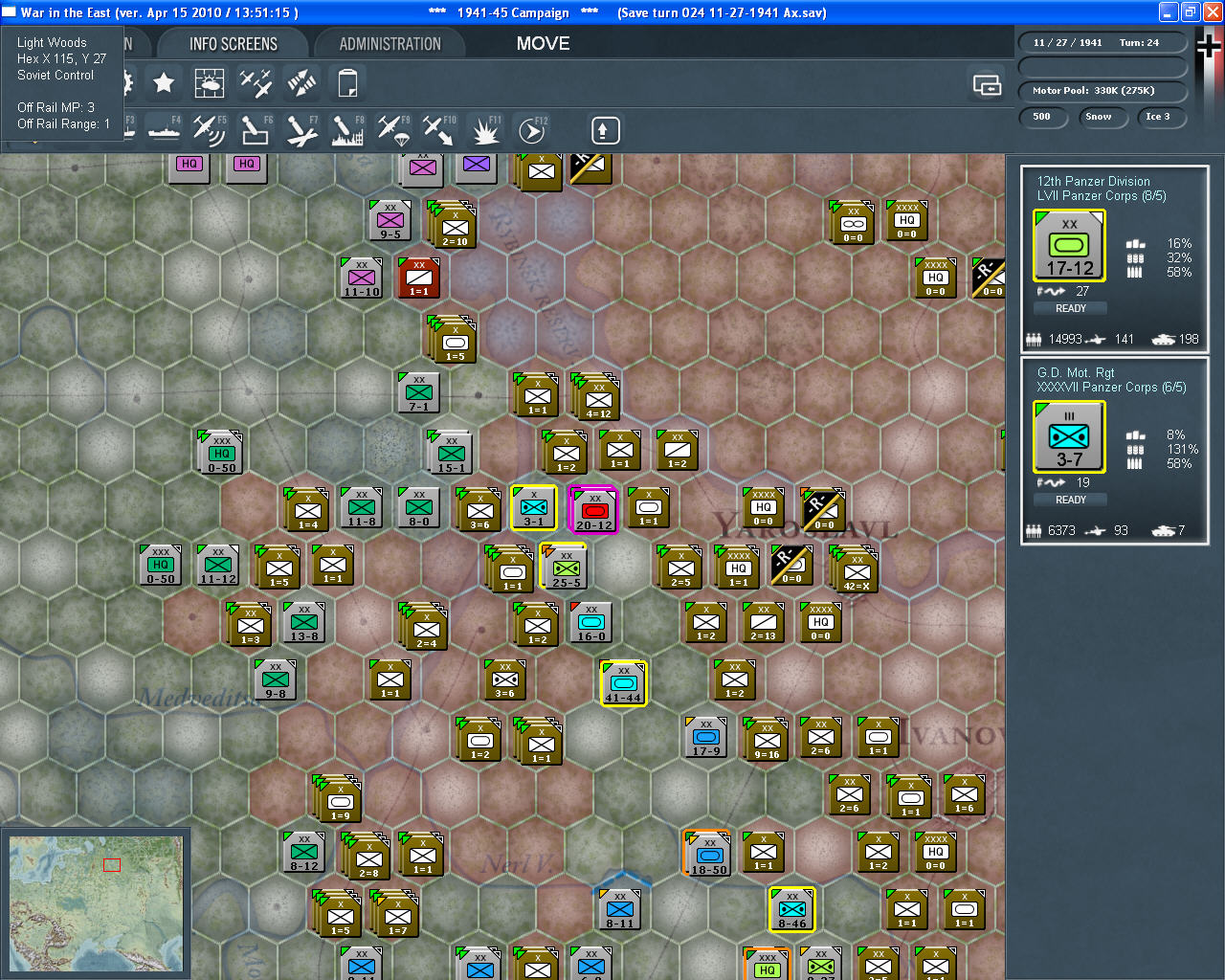Click the star icon in top toolbar
The height and width of the screenshot is (980, 1225).
pos(164,83)
